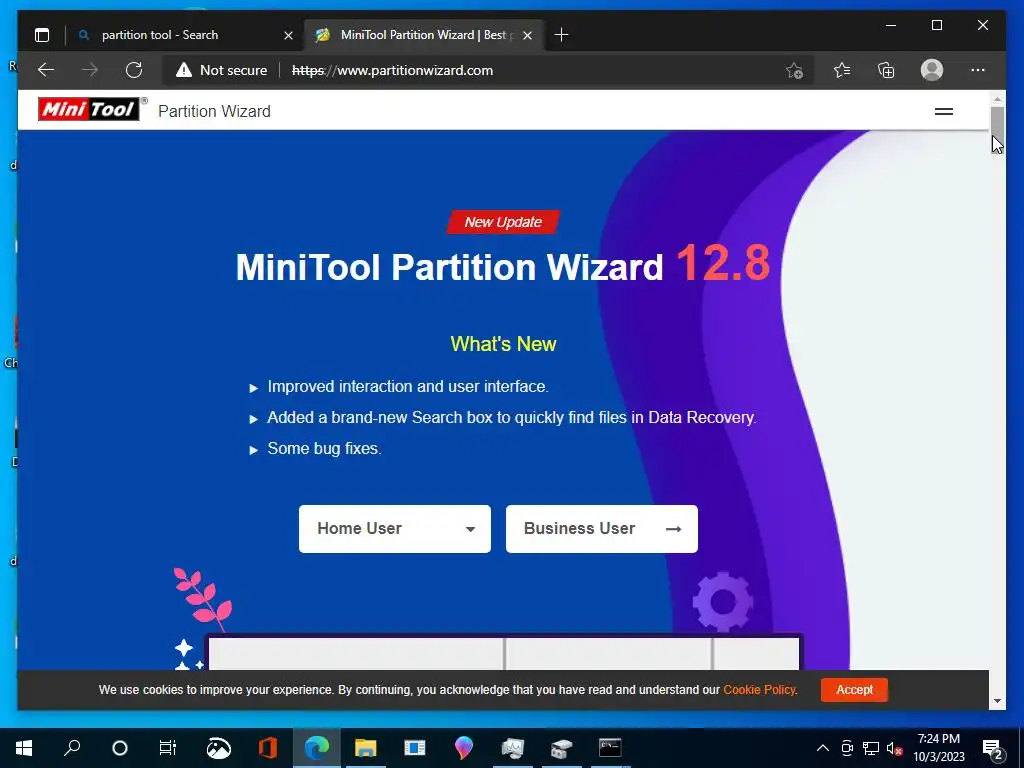Click 'Some bug fixes' bullet text
Image resolution: width=1024 pixels, height=768 pixels.
tap(324, 449)
